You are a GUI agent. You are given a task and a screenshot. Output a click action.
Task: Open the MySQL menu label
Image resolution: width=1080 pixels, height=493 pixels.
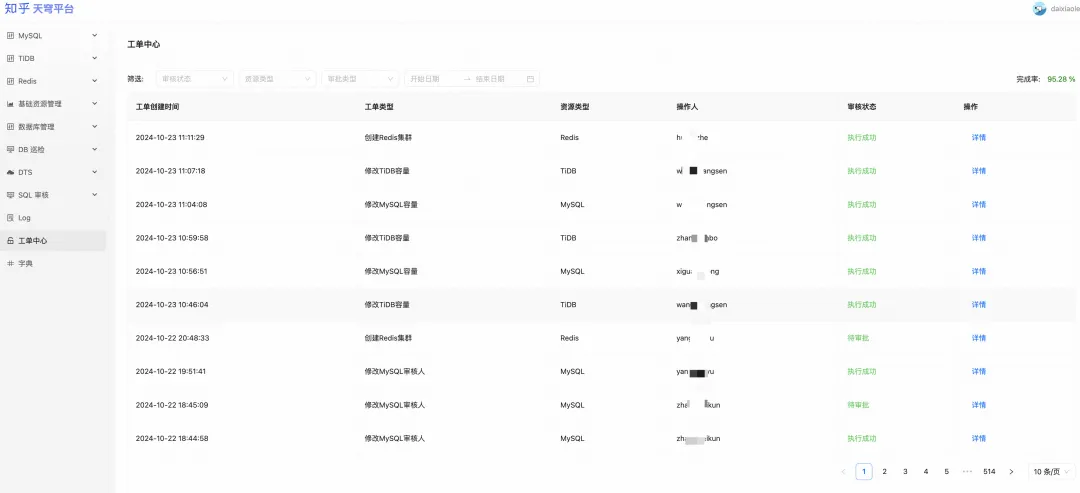click(30, 36)
